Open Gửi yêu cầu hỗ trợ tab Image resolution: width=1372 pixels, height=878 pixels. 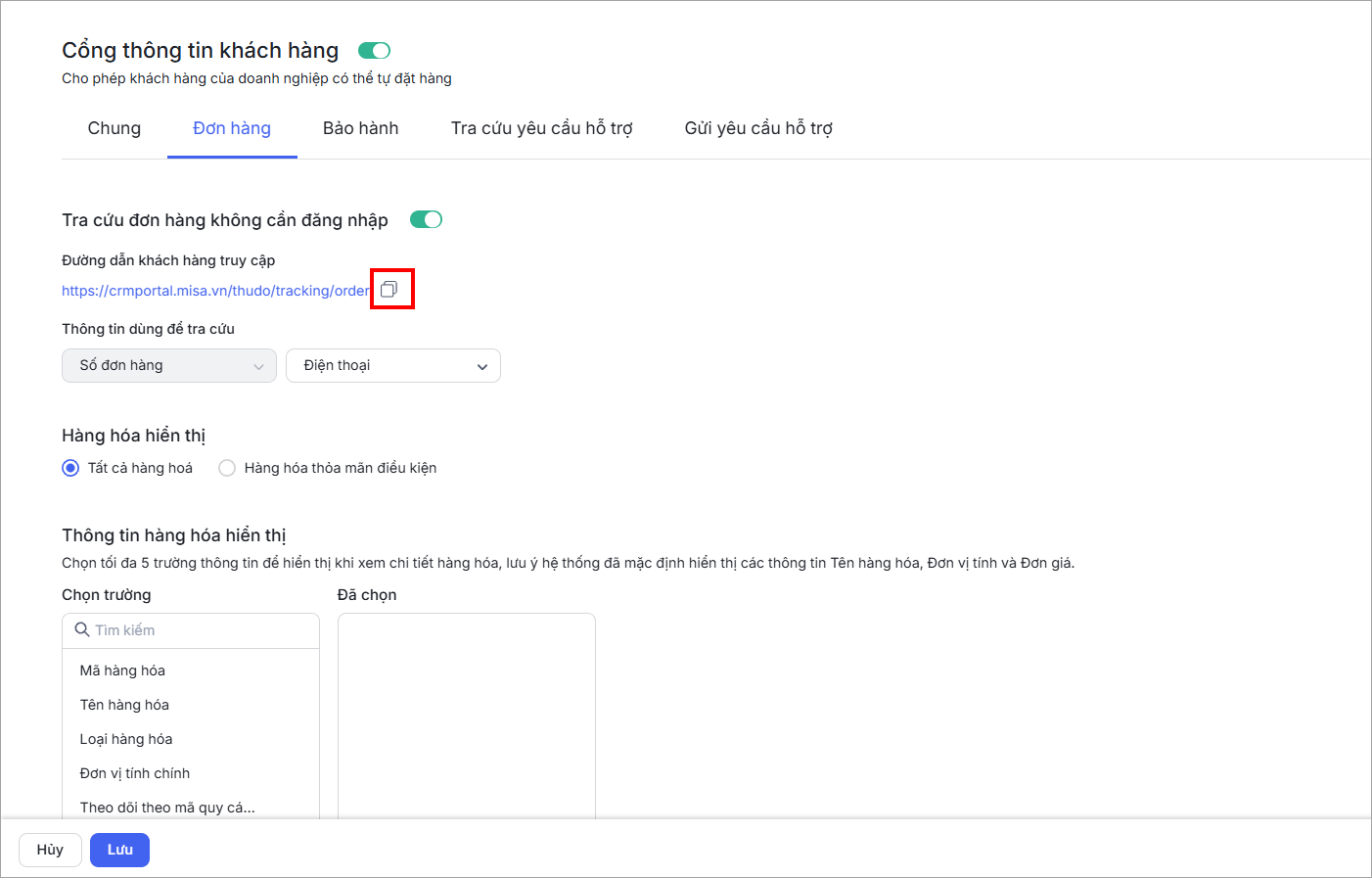tap(758, 128)
